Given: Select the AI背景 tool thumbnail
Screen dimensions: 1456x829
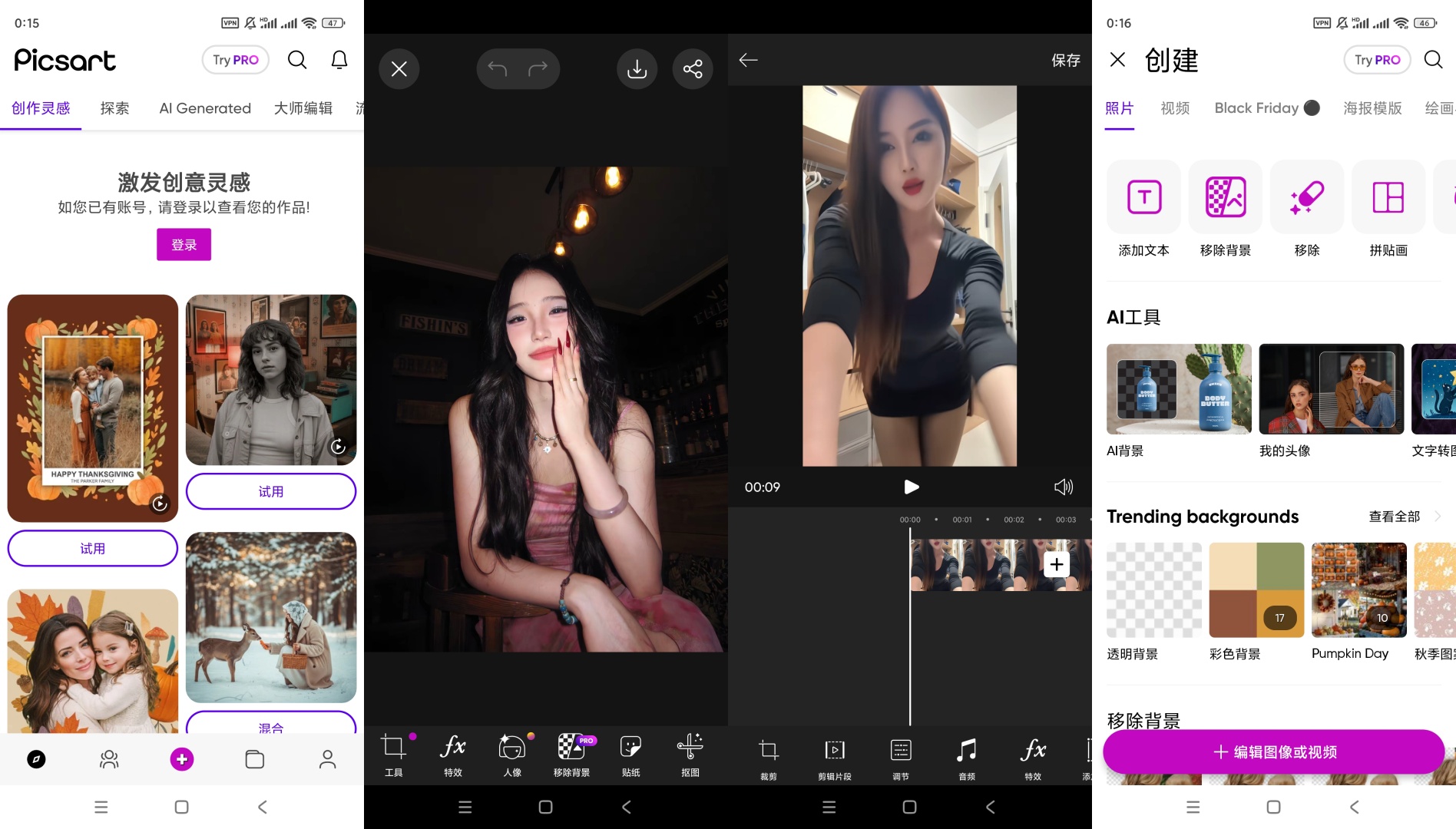Looking at the screenshot, I should [1179, 389].
